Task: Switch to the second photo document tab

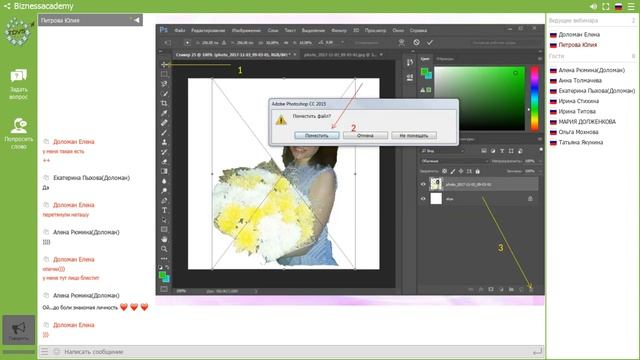Action: coord(340,54)
